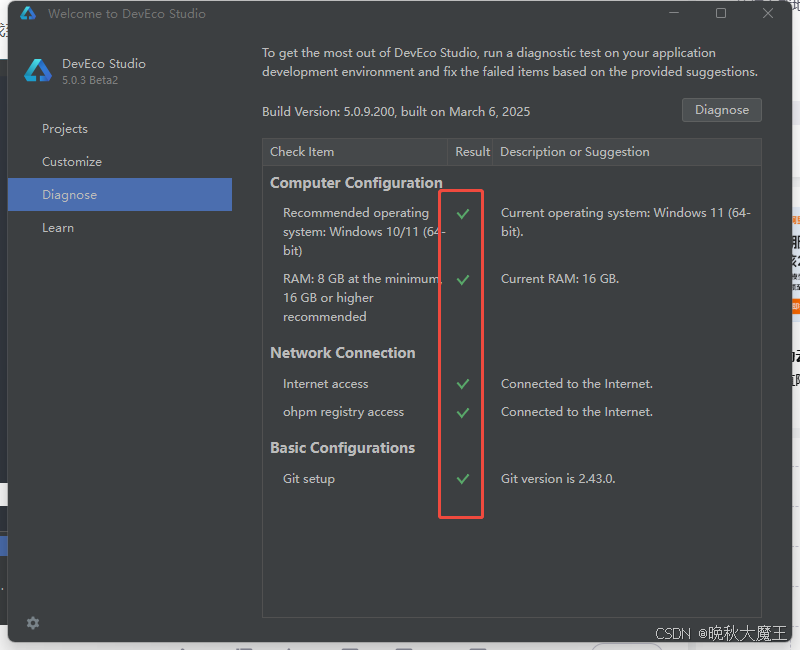The width and height of the screenshot is (800, 650).
Task: Click the ohpm registry access check item
Action: 343,412
